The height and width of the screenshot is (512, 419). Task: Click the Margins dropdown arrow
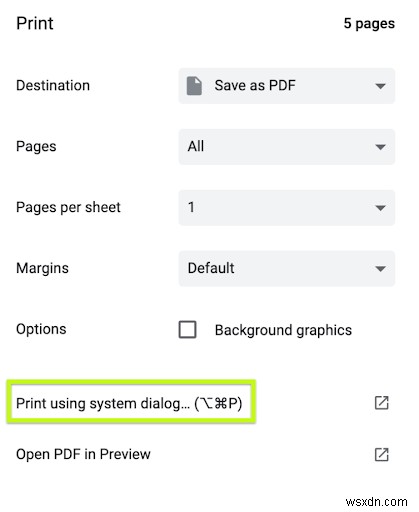pos(380,269)
